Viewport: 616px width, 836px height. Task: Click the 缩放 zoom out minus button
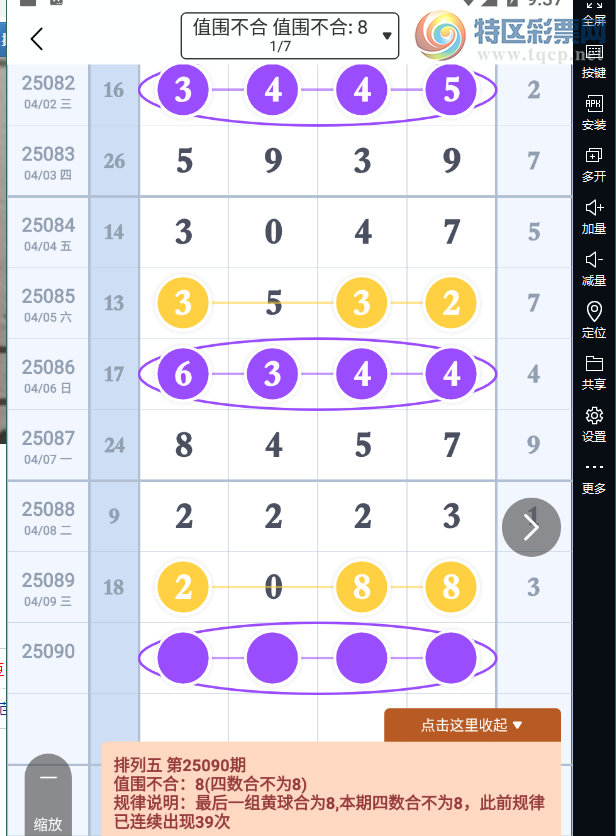pos(48,778)
